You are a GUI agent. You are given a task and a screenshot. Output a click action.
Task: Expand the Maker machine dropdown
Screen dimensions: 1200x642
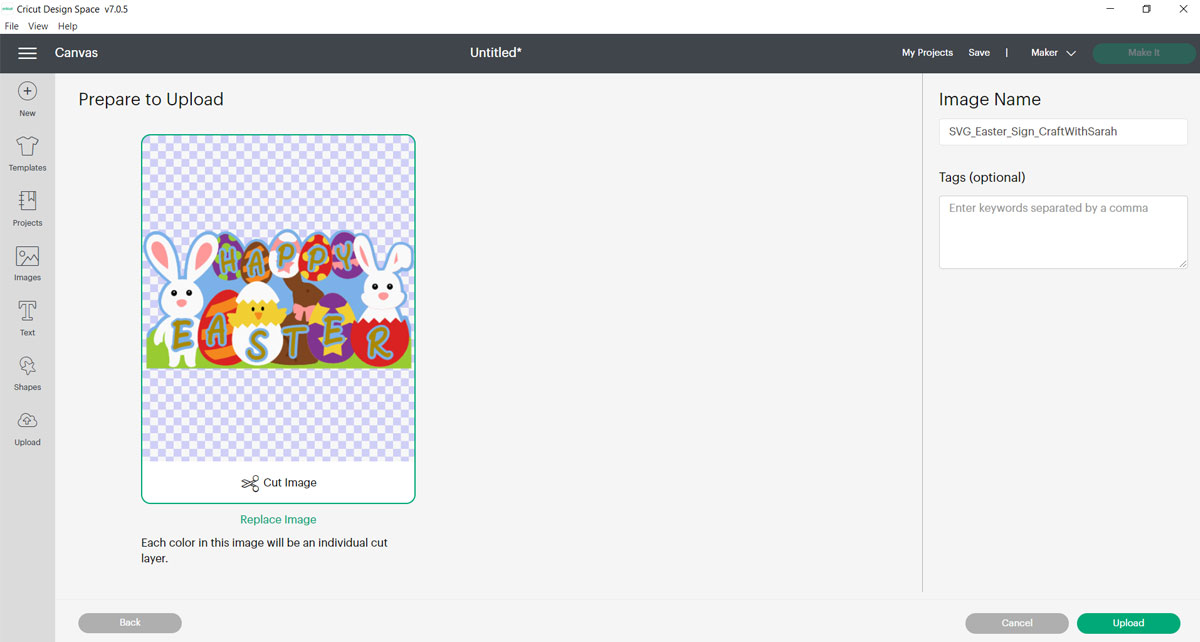[1052, 52]
